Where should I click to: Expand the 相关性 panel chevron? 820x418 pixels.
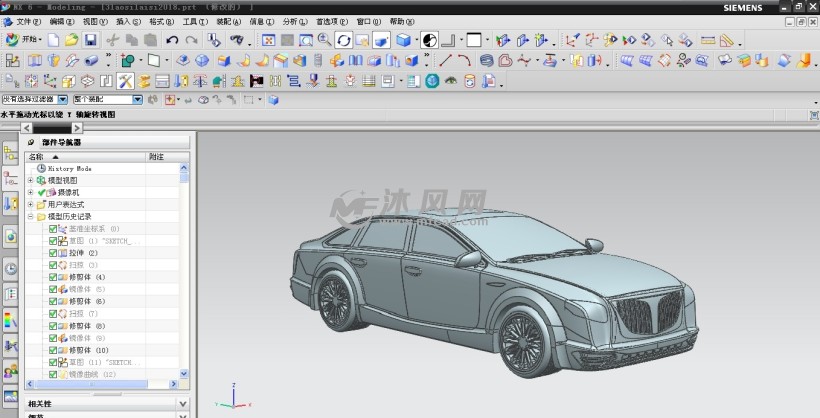click(x=183, y=403)
